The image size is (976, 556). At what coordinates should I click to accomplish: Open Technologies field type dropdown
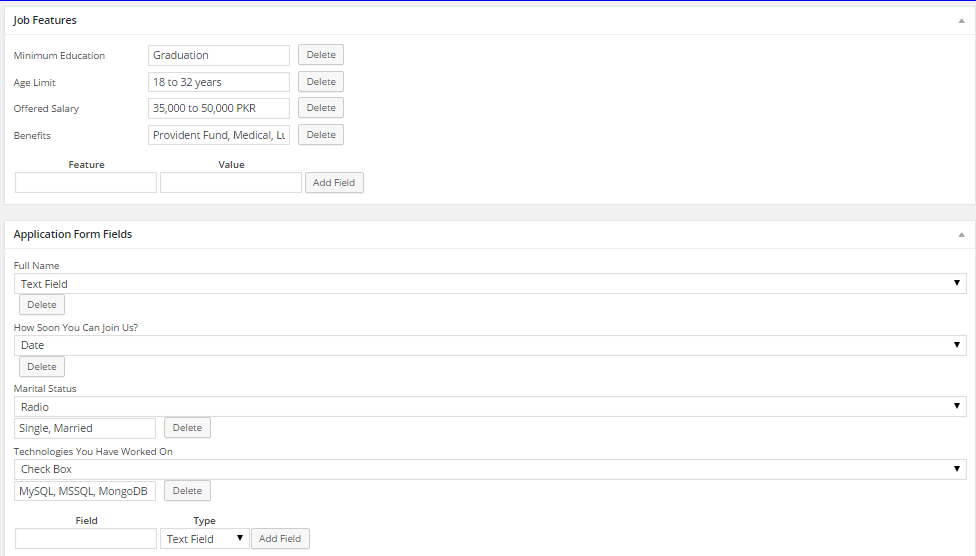click(490, 469)
